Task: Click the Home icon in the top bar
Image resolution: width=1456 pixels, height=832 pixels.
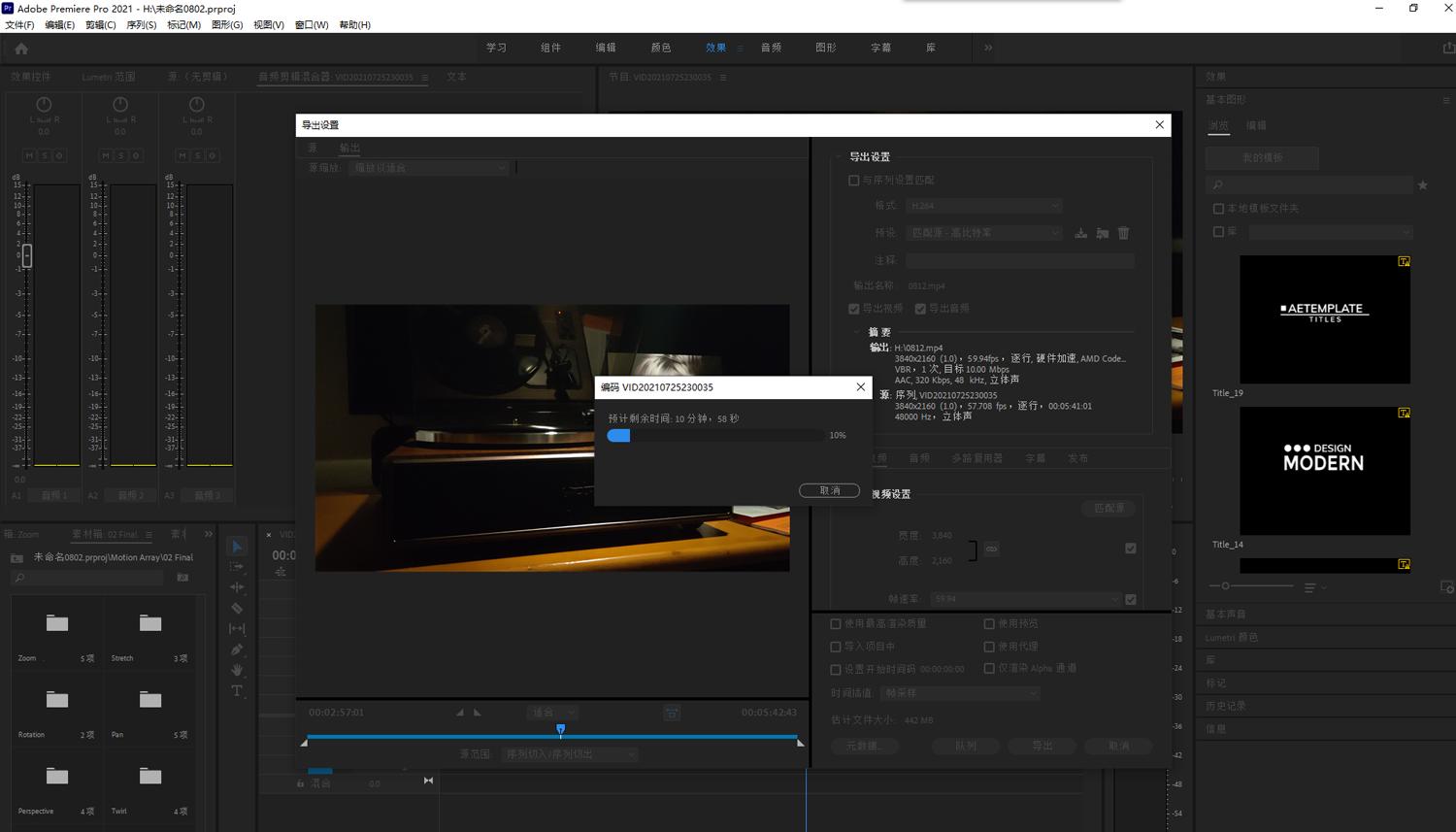Action: coord(21,49)
